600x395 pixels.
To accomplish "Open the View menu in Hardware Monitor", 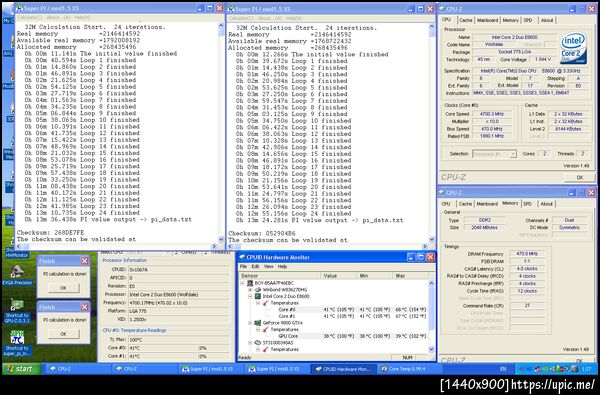I will [x=269, y=266].
